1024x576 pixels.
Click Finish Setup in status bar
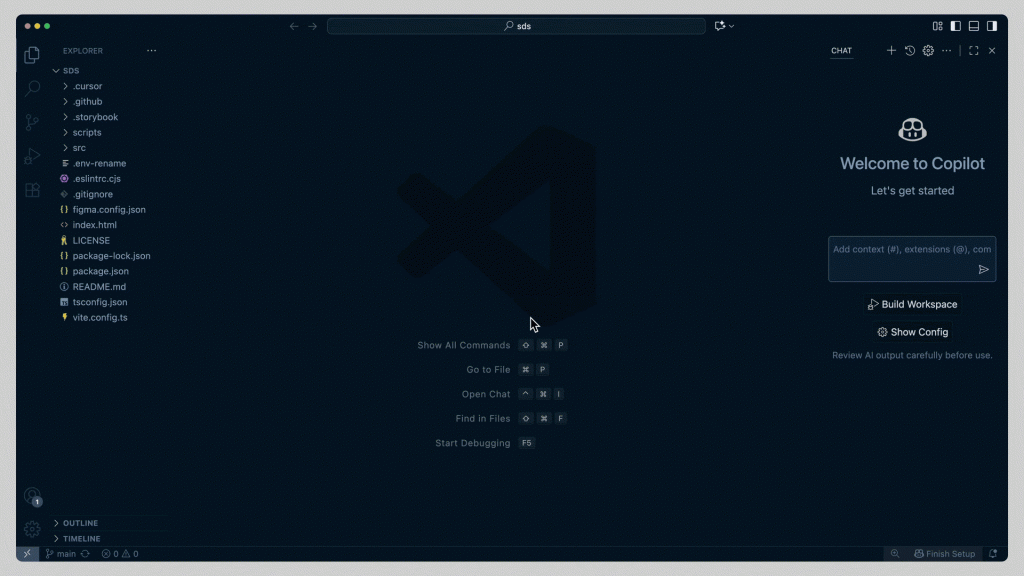[944, 554]
